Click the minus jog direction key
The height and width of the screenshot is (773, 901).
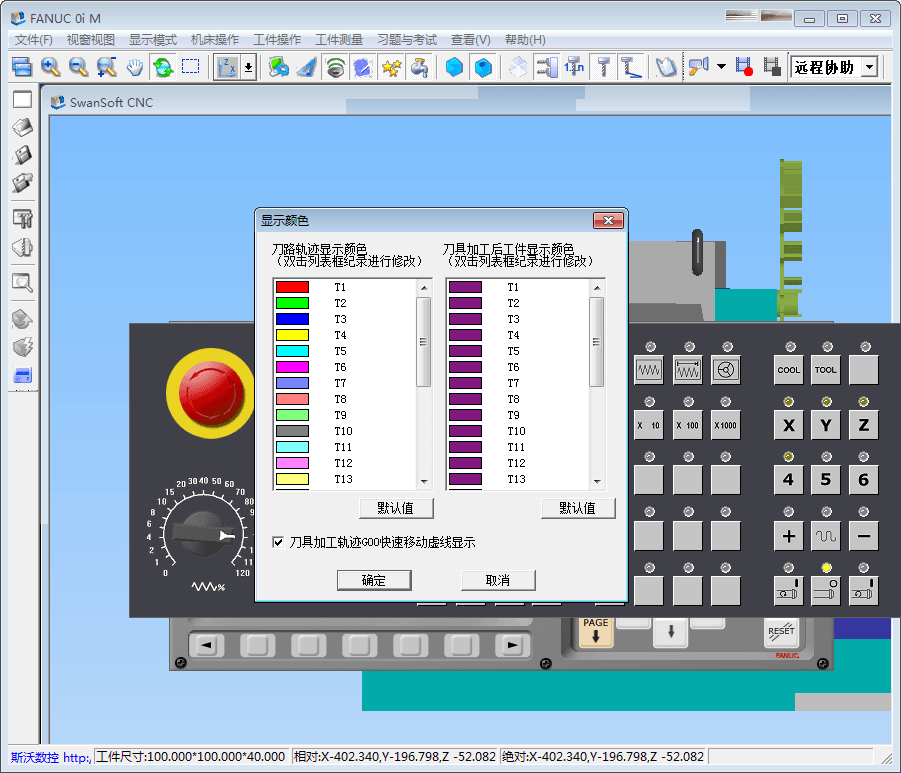pyautogui.click(x=863, y=536)
